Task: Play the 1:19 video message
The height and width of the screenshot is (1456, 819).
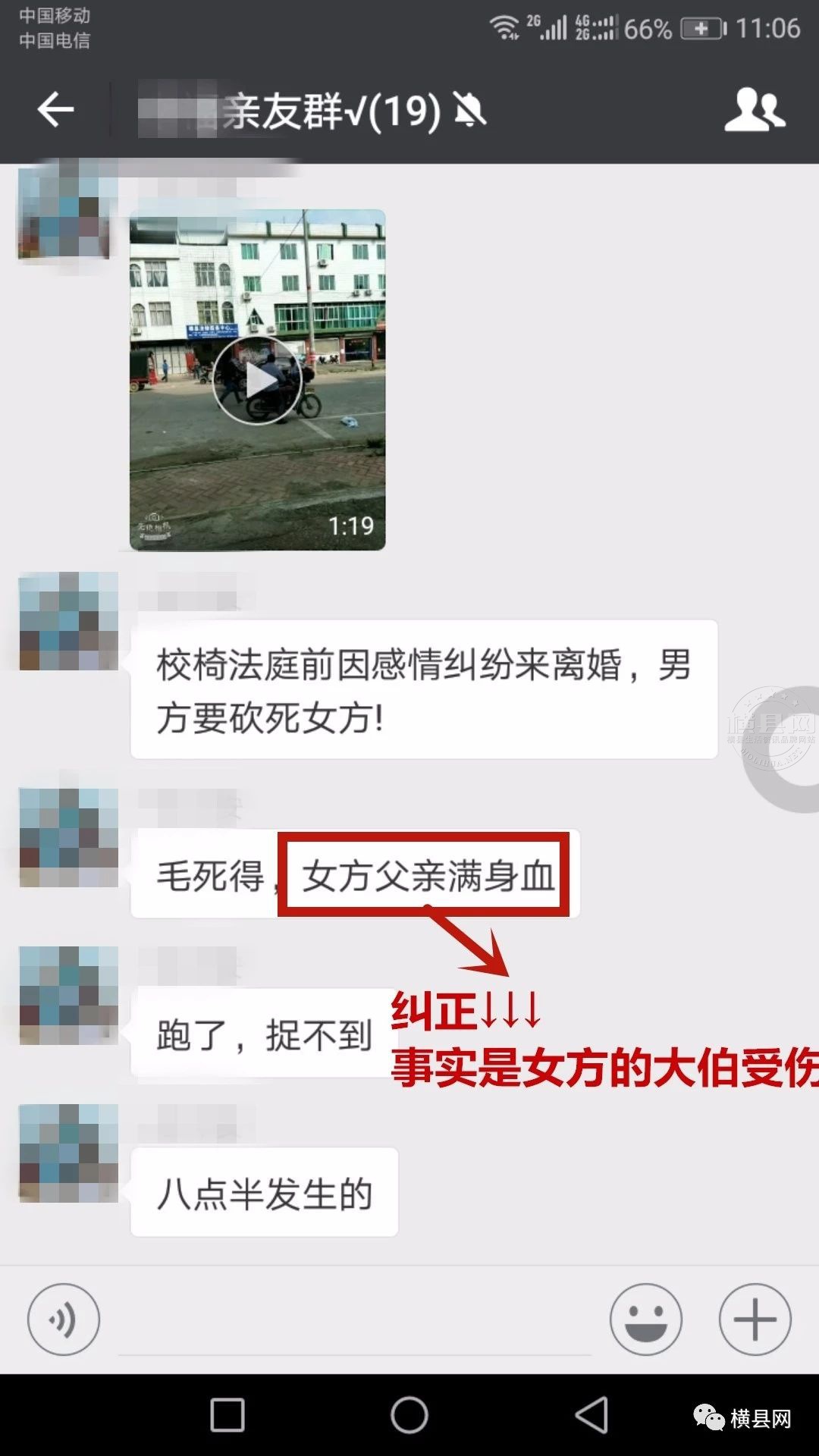Action: (x=258, y=380)
